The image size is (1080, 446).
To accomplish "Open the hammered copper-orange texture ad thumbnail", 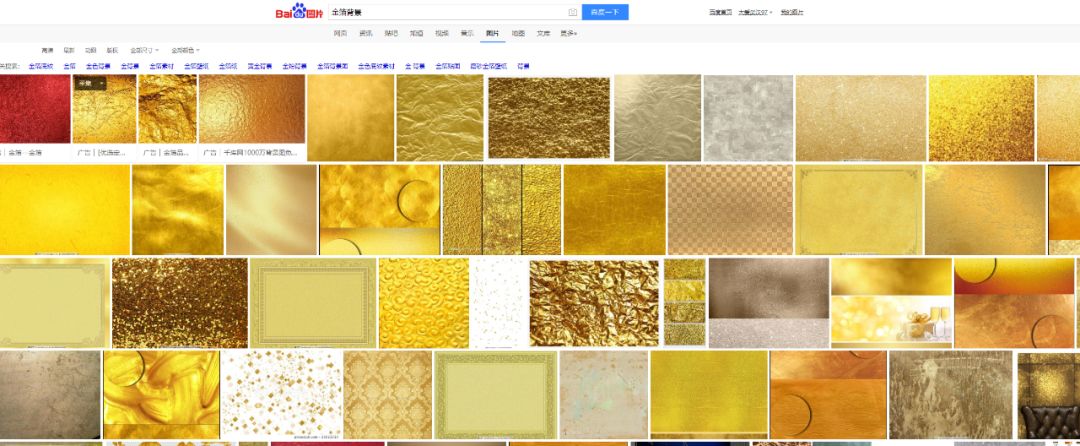I will (x=251, y=109).
